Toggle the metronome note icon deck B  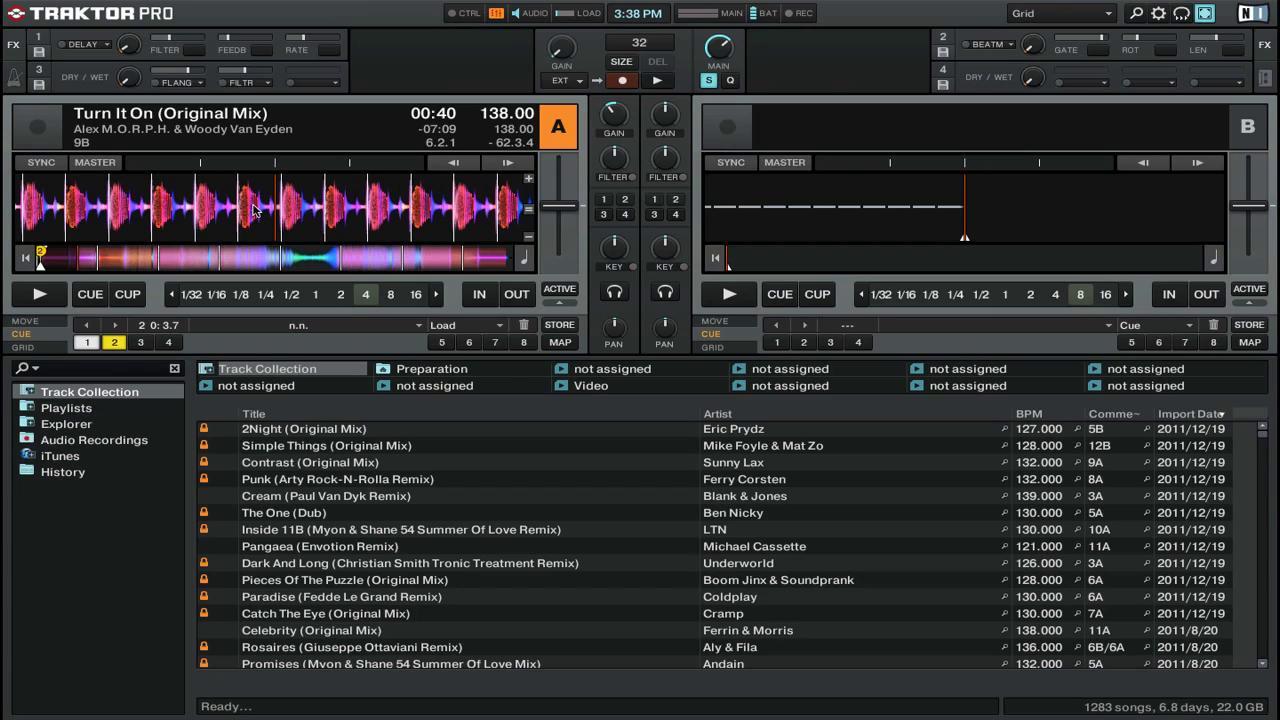click(x=1214, y=258)
